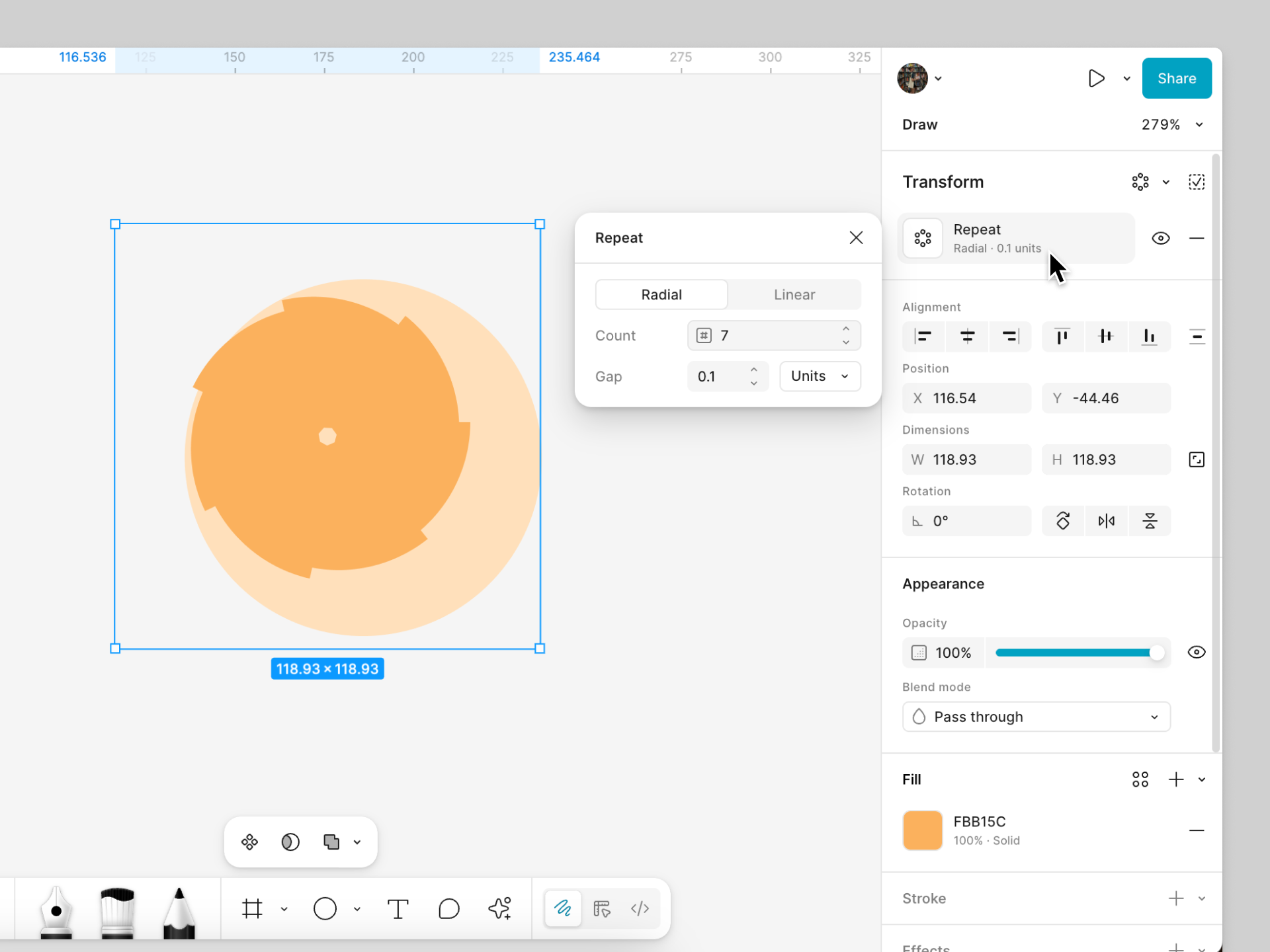Viewport: 1270px width, 952px height.
Task: Open the AI actions sparkle tool
Action: pos(500,908)
